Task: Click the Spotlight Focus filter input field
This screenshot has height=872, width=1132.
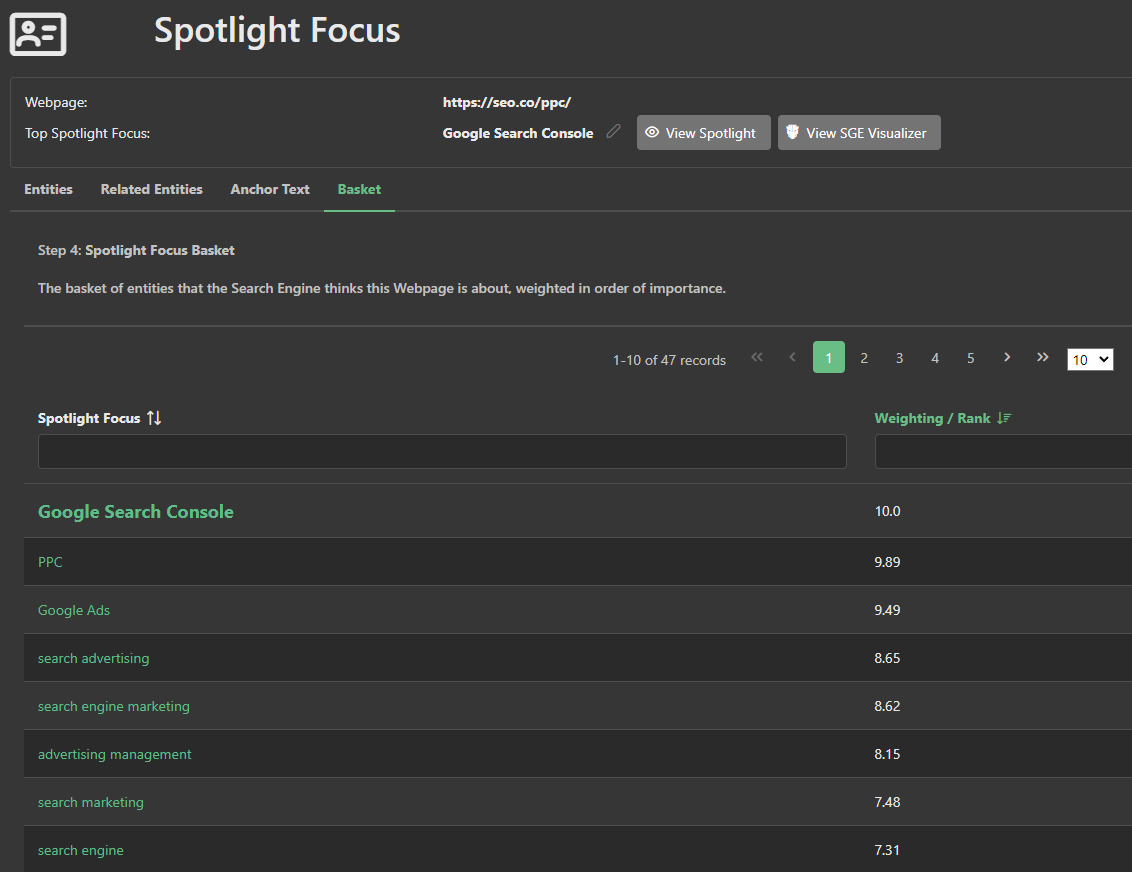Action: pos(442,452)
